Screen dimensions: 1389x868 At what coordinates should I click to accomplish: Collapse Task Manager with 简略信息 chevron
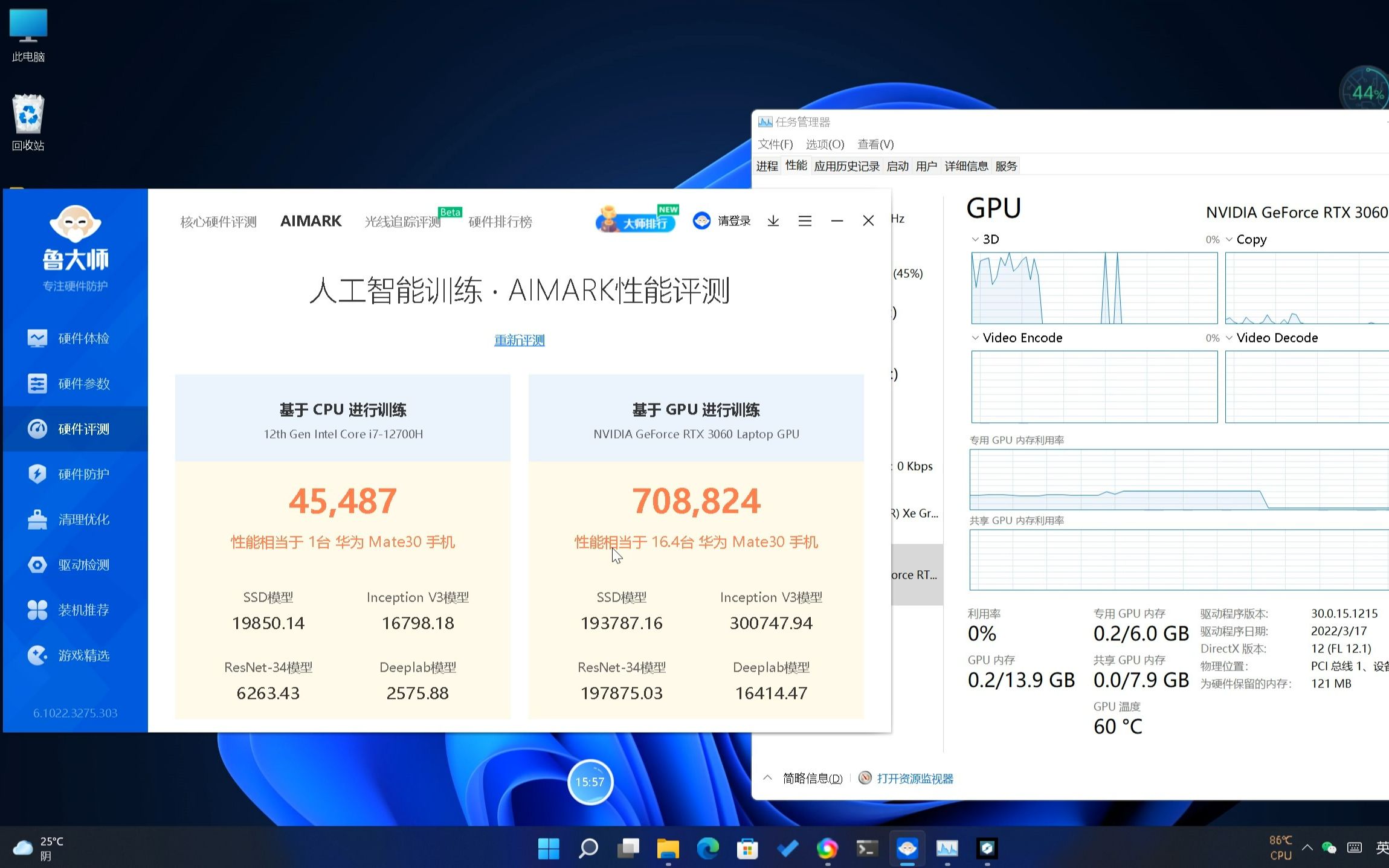point(768,778)
